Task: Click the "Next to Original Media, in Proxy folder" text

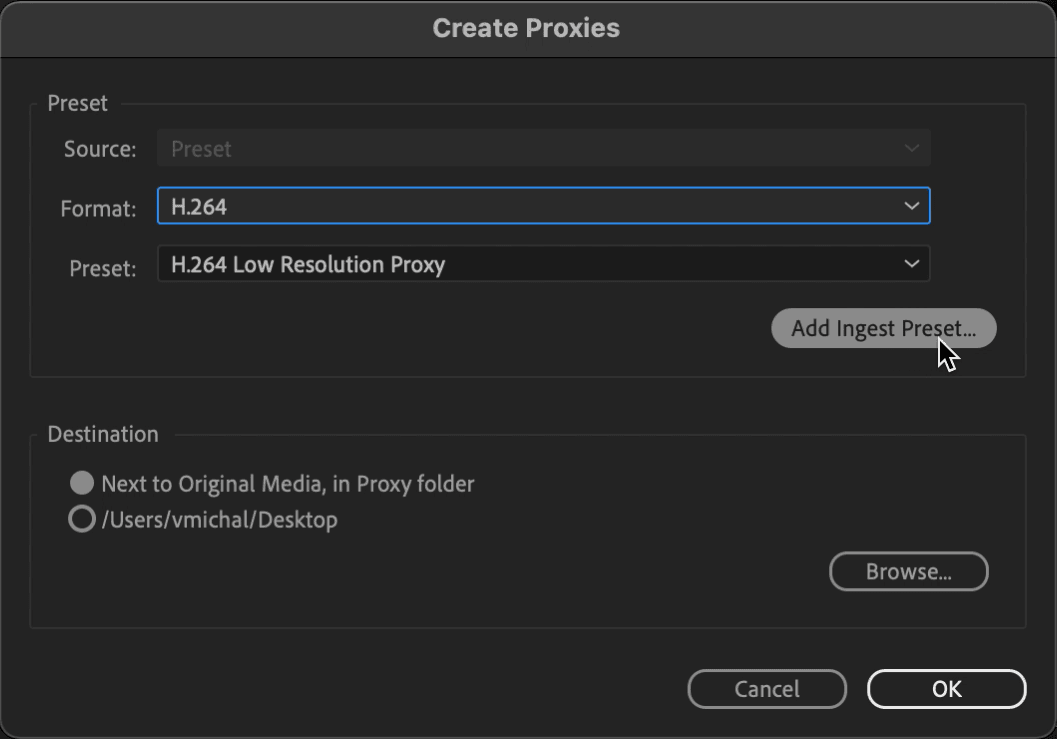Action: [288, 483]
